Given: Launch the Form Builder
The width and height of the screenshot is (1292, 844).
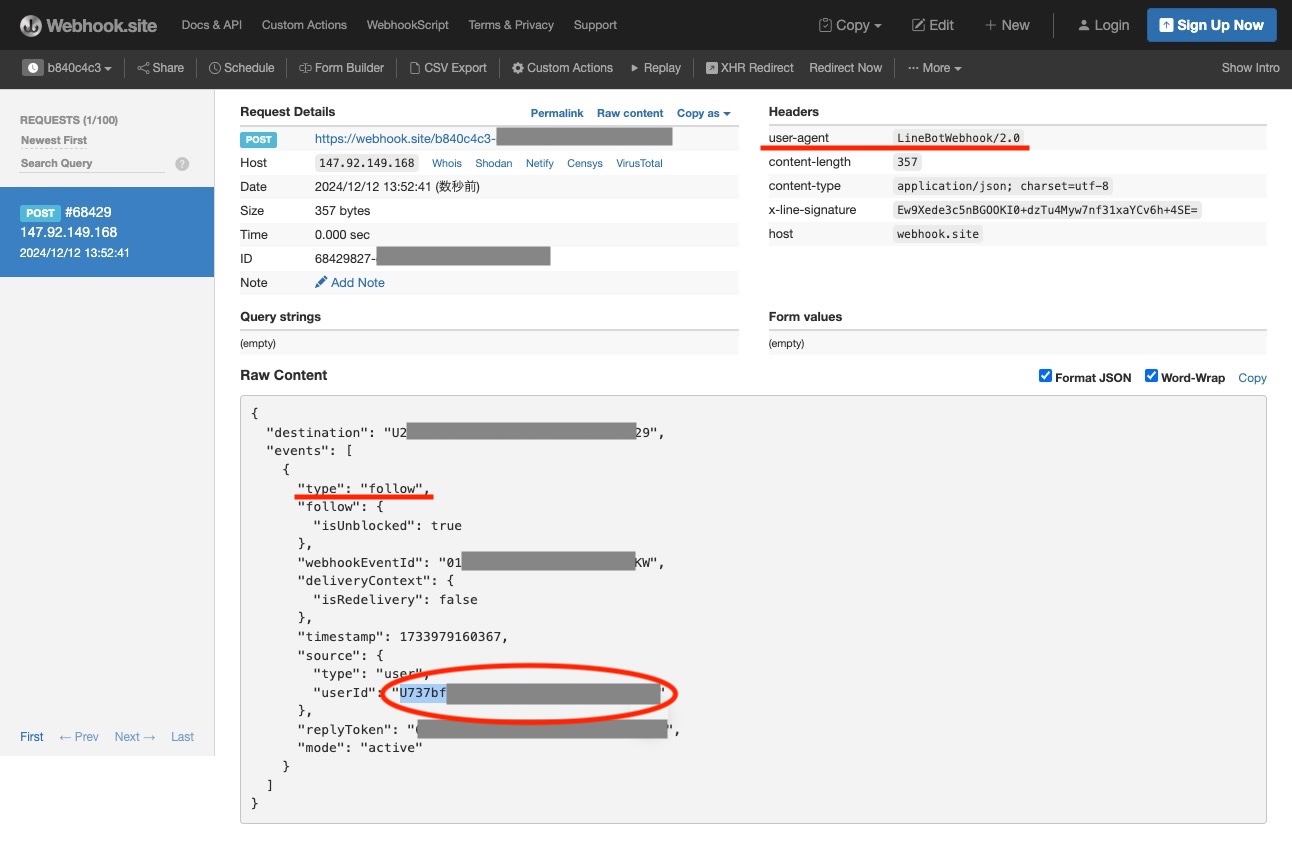Looking at the screenshot, I should [341, 67].
